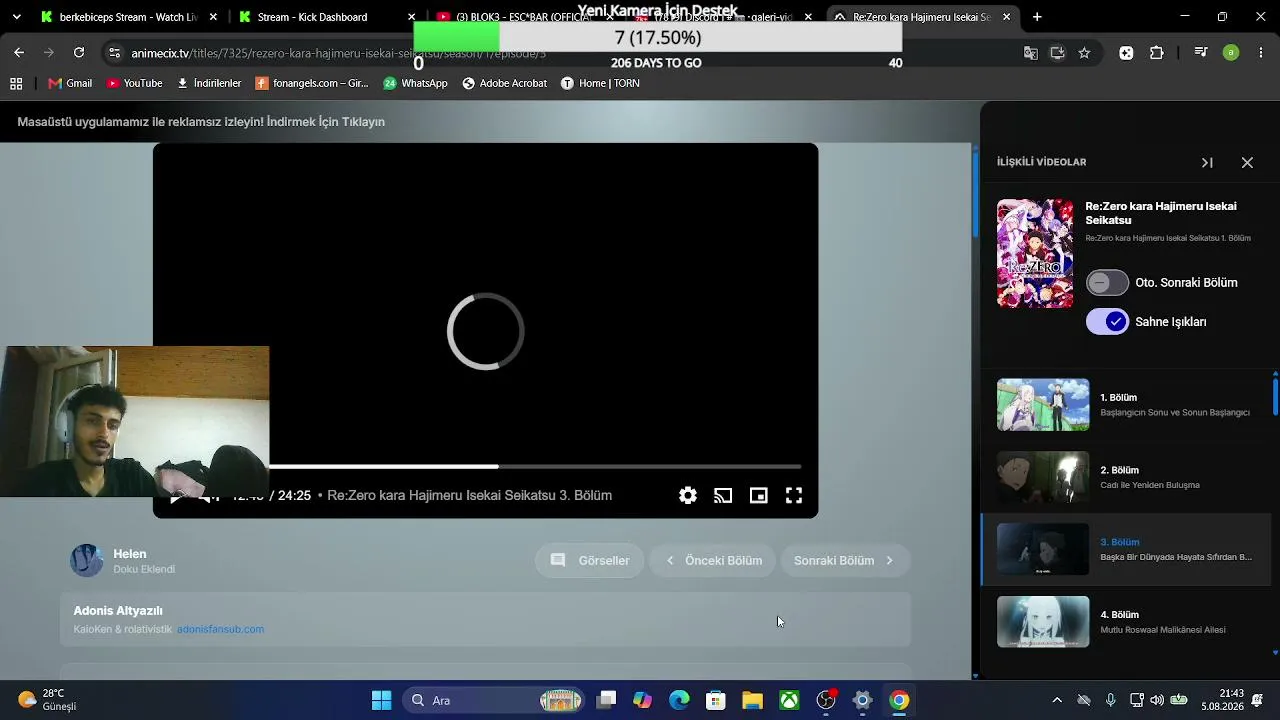
Task: View site information icon in address bar
Action: click(x=114, y=53)
